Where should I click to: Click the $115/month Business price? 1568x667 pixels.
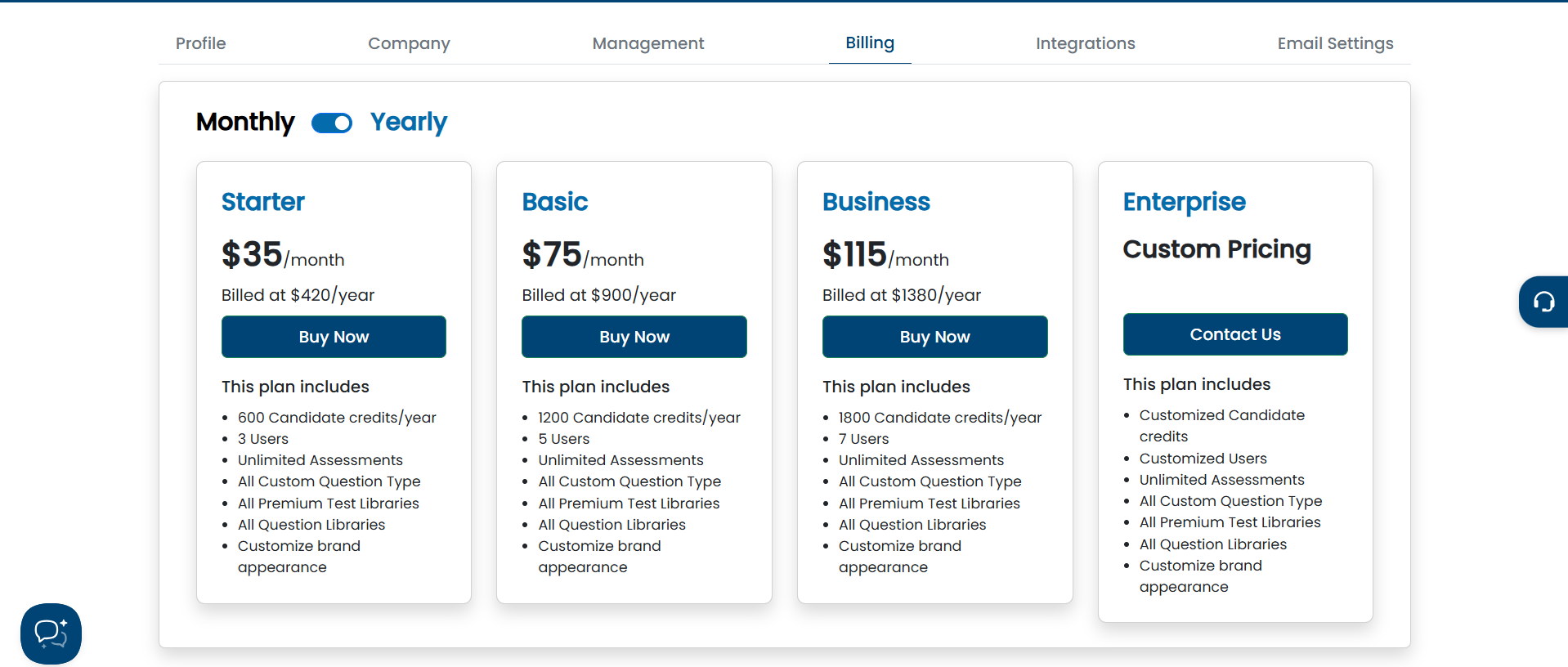(885, 255)
